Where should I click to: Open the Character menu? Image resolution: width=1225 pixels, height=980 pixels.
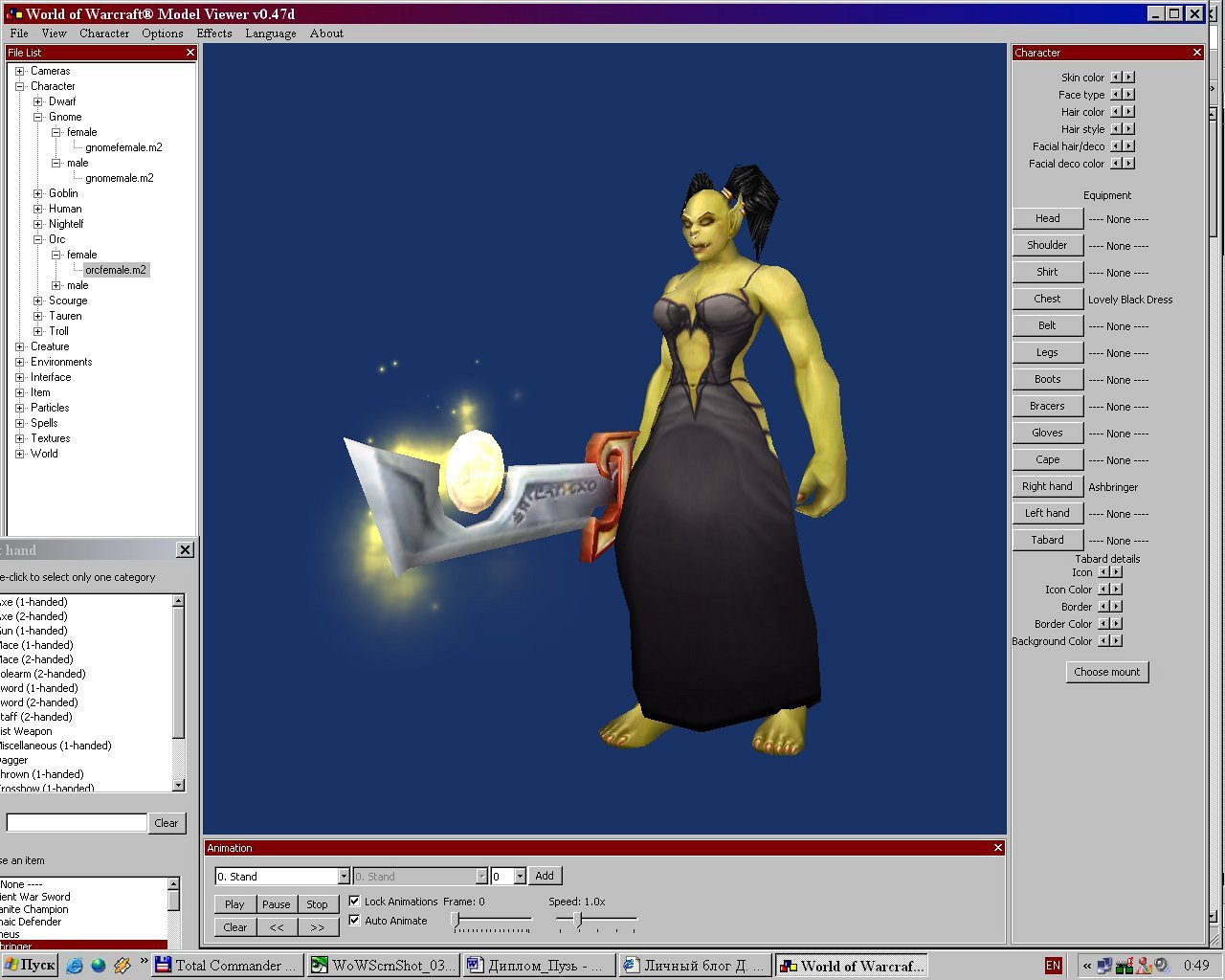[104, 33]
